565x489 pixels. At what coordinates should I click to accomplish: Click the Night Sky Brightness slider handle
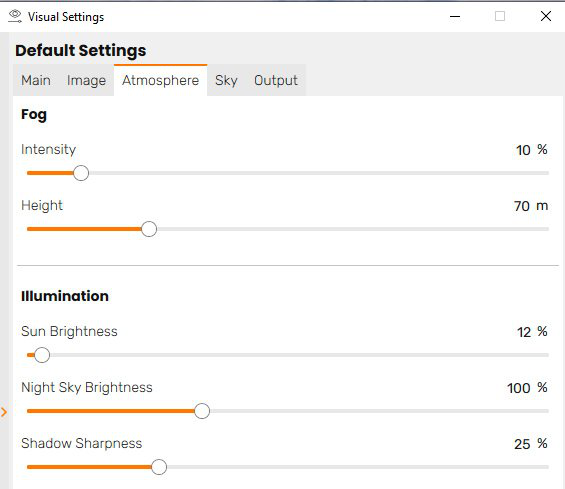pyautogui.click(x=202, y=411)
